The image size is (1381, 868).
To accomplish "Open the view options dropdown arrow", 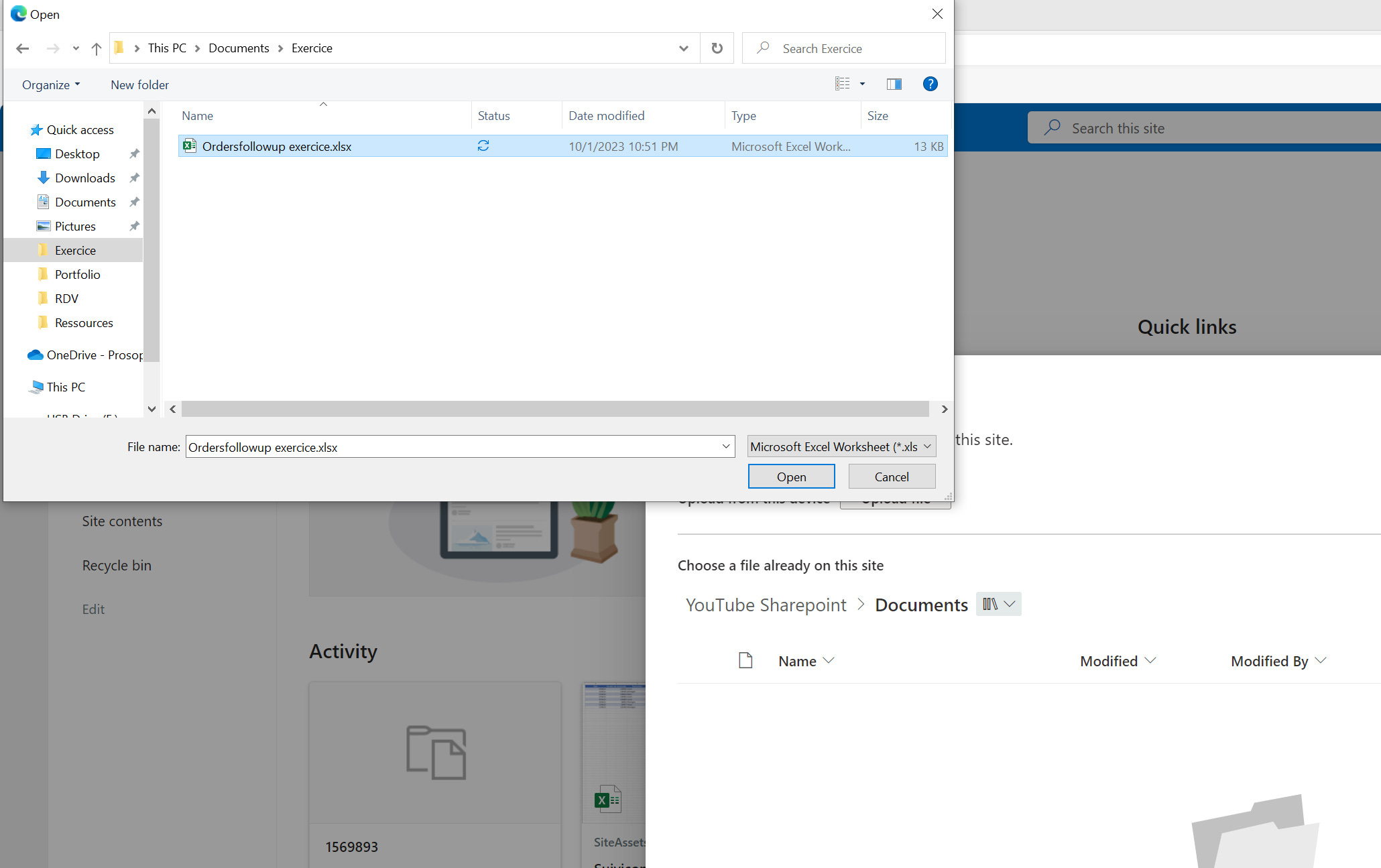I will point(862,84).
